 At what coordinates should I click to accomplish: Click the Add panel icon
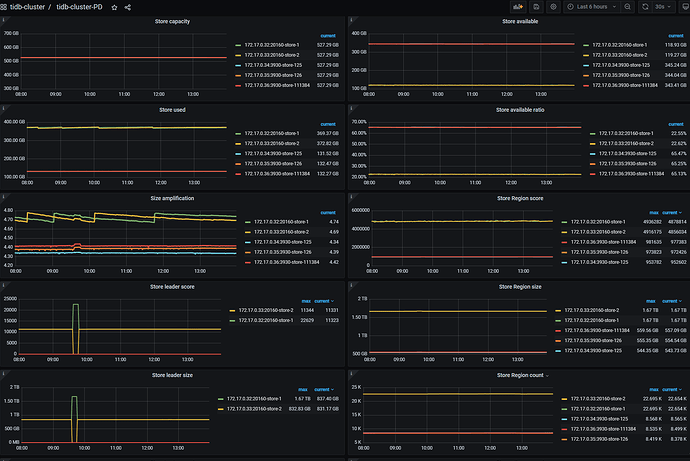(518, 7)
